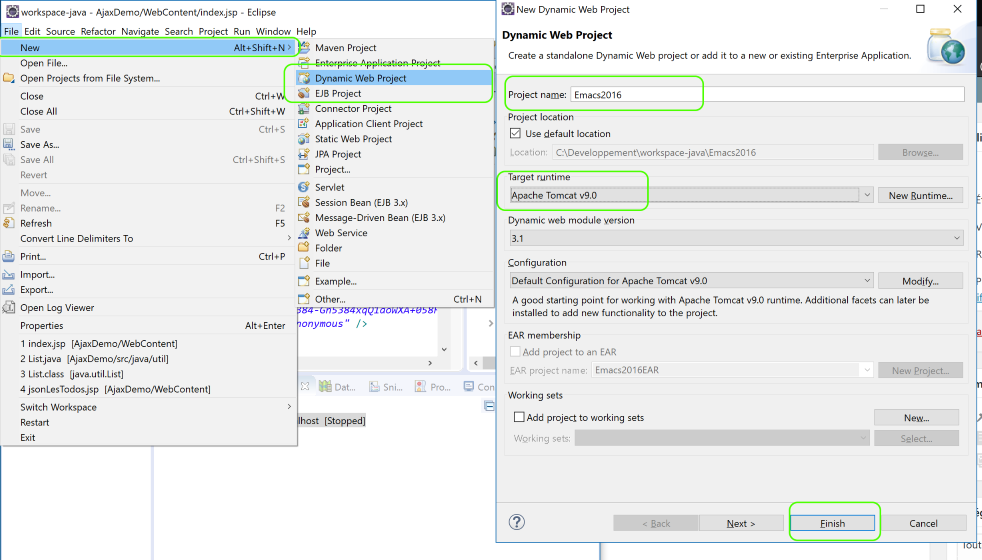
Task: Switch to the Properties view tab
Action: point(433,386)
